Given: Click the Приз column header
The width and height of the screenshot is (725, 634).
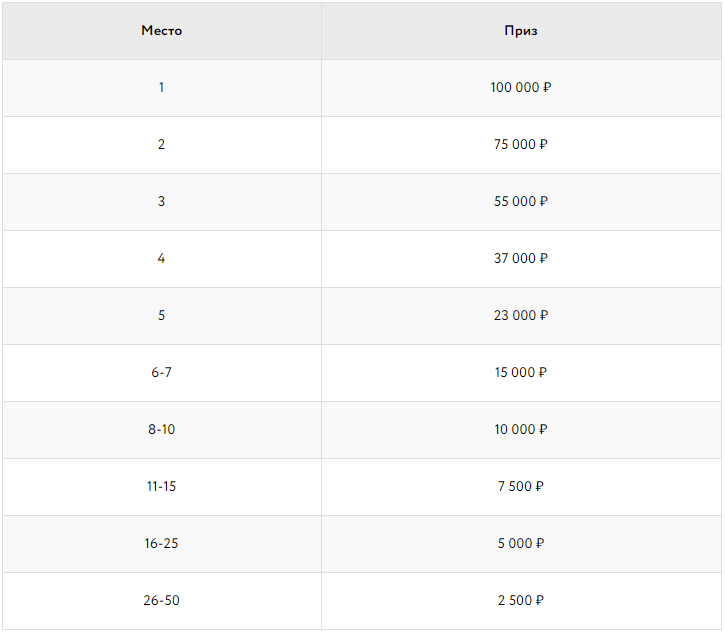Looking at the screenshot, I should click(x=521, y=31).
